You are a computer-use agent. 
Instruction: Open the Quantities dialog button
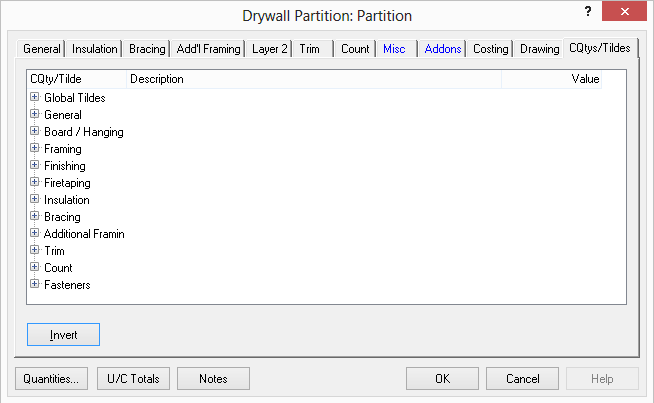pyautogui.click(x=52, y=379)
